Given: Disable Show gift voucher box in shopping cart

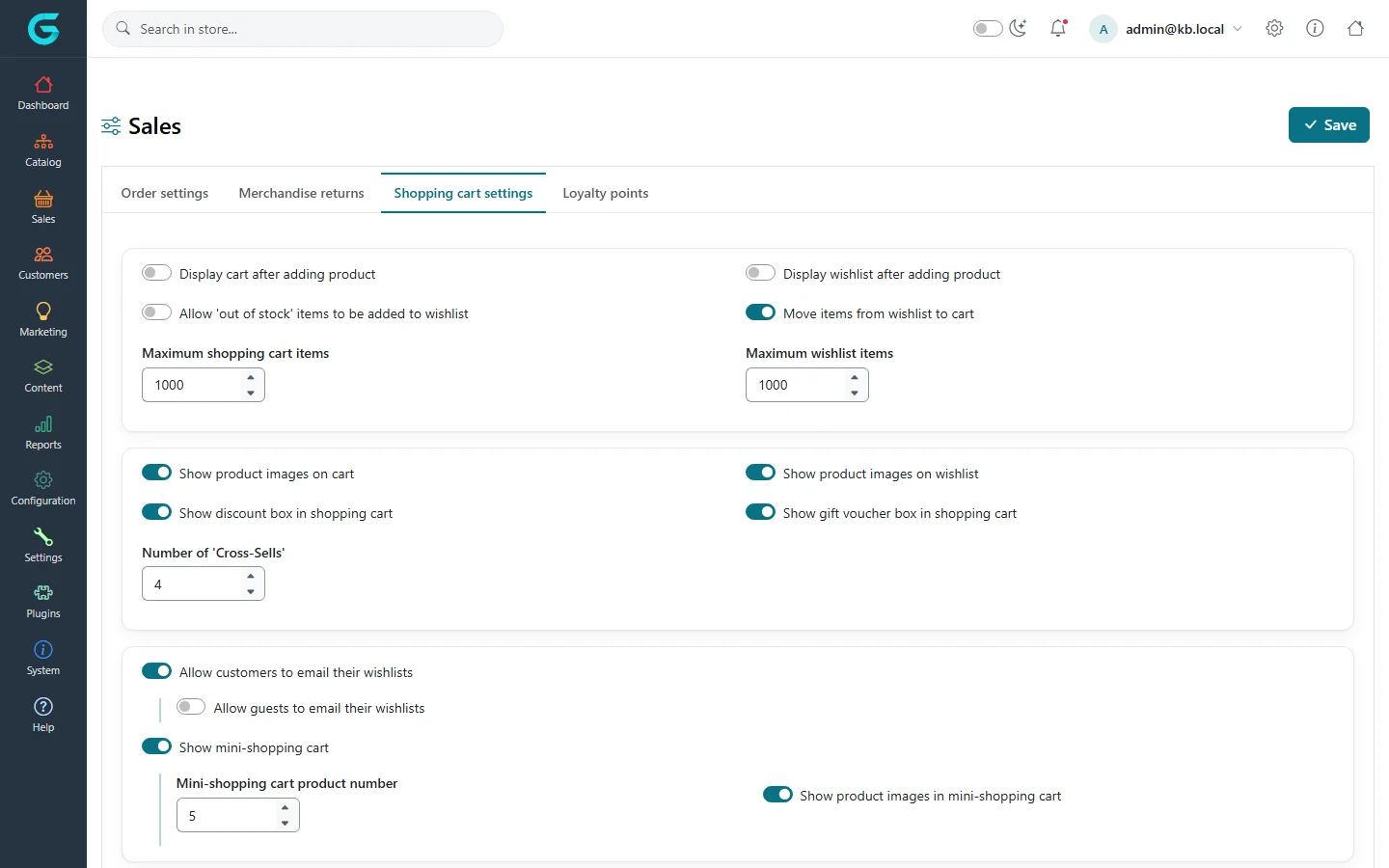Looking at the screenshot, I should click(x=760, y=512).
